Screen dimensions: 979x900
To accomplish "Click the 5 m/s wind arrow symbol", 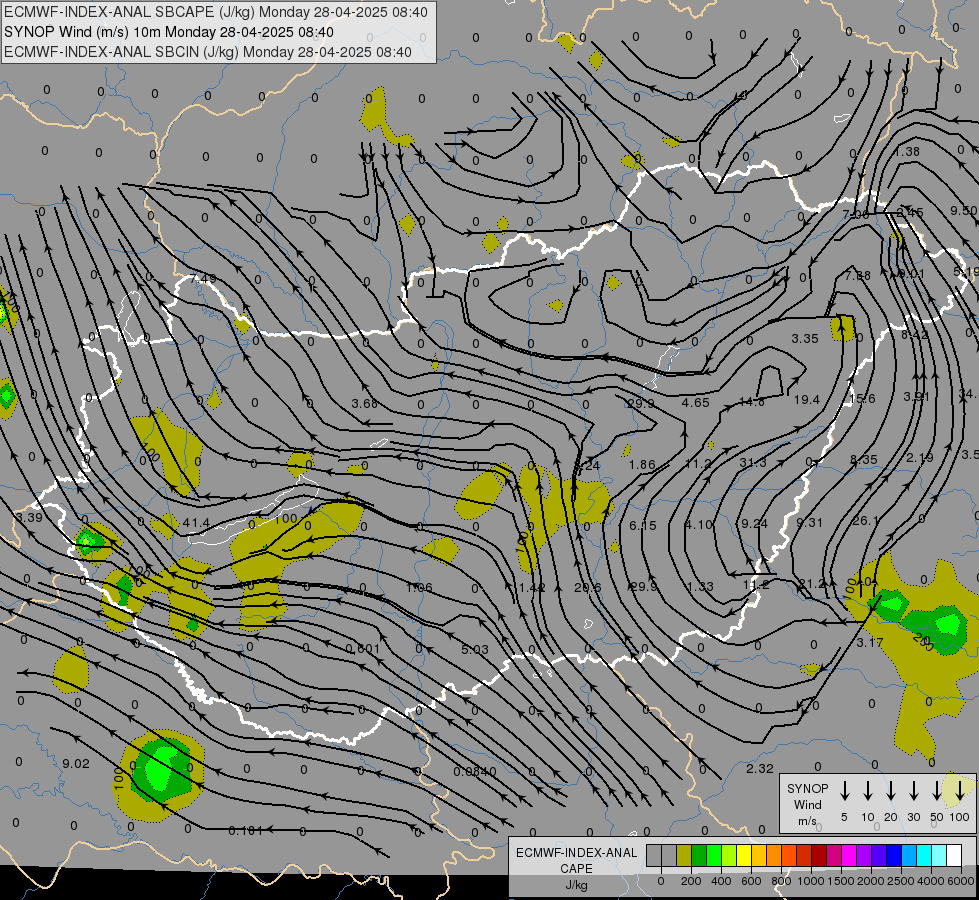I will [844, 790].
